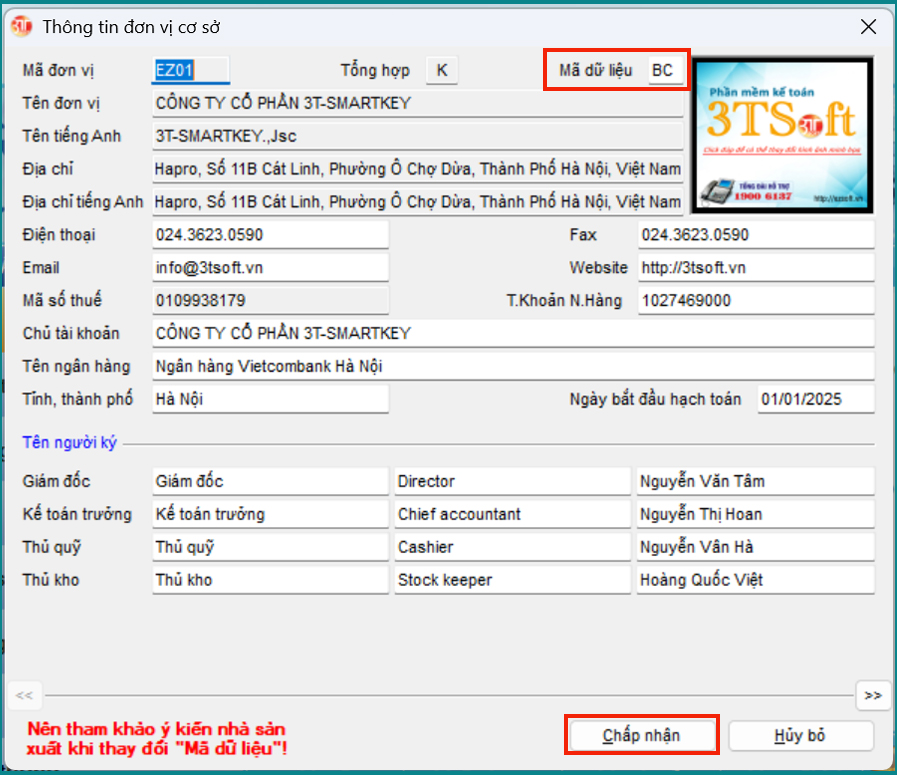This screenshot has width=897, height=775.
Task: Click the Mã đơn vị field EZ01
Action: click(190, 70)
